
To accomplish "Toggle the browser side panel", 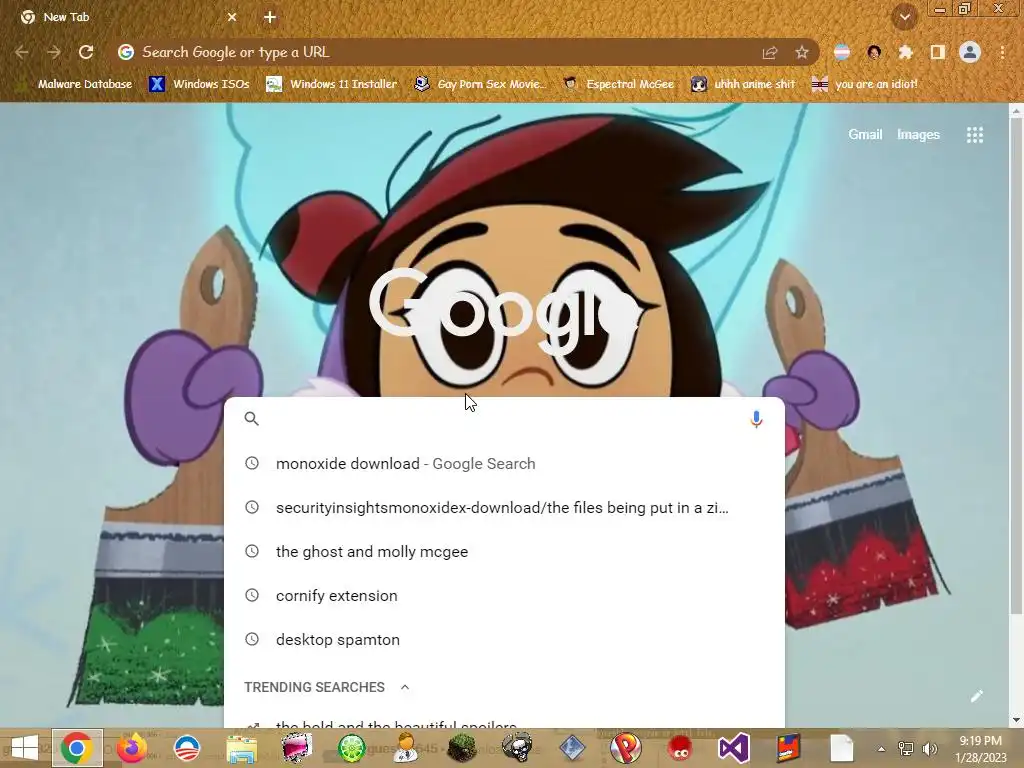I will pyautogui.click(x=937, y=52).
